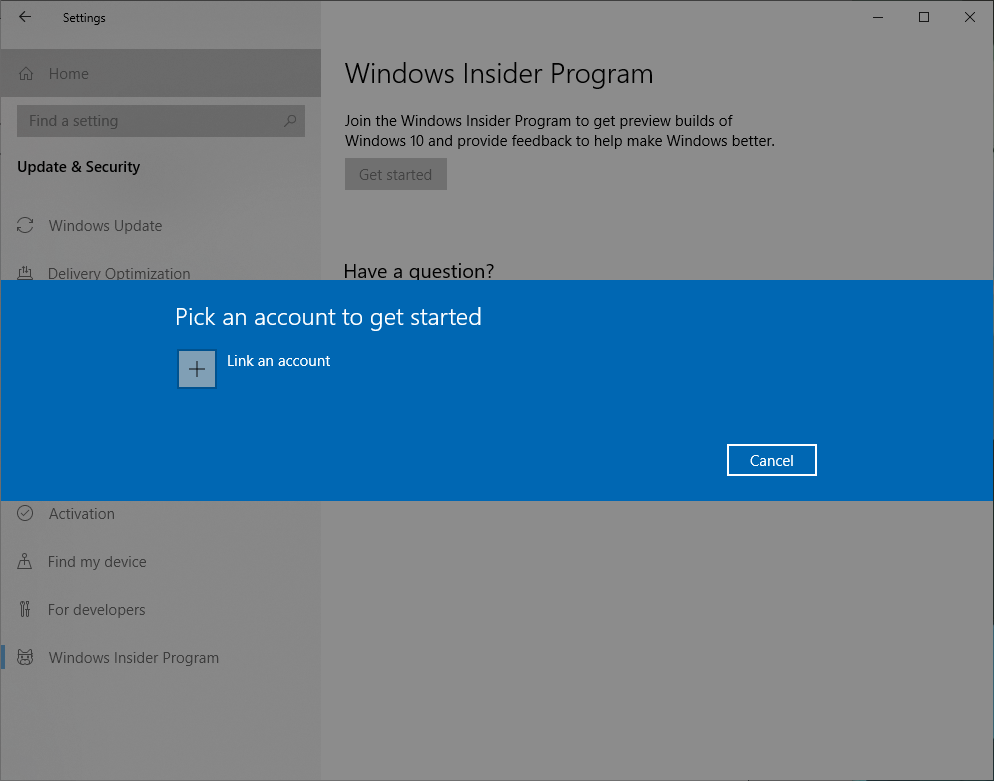
Task: Click the Delivery Optimization icon
Action: [25, 273]
